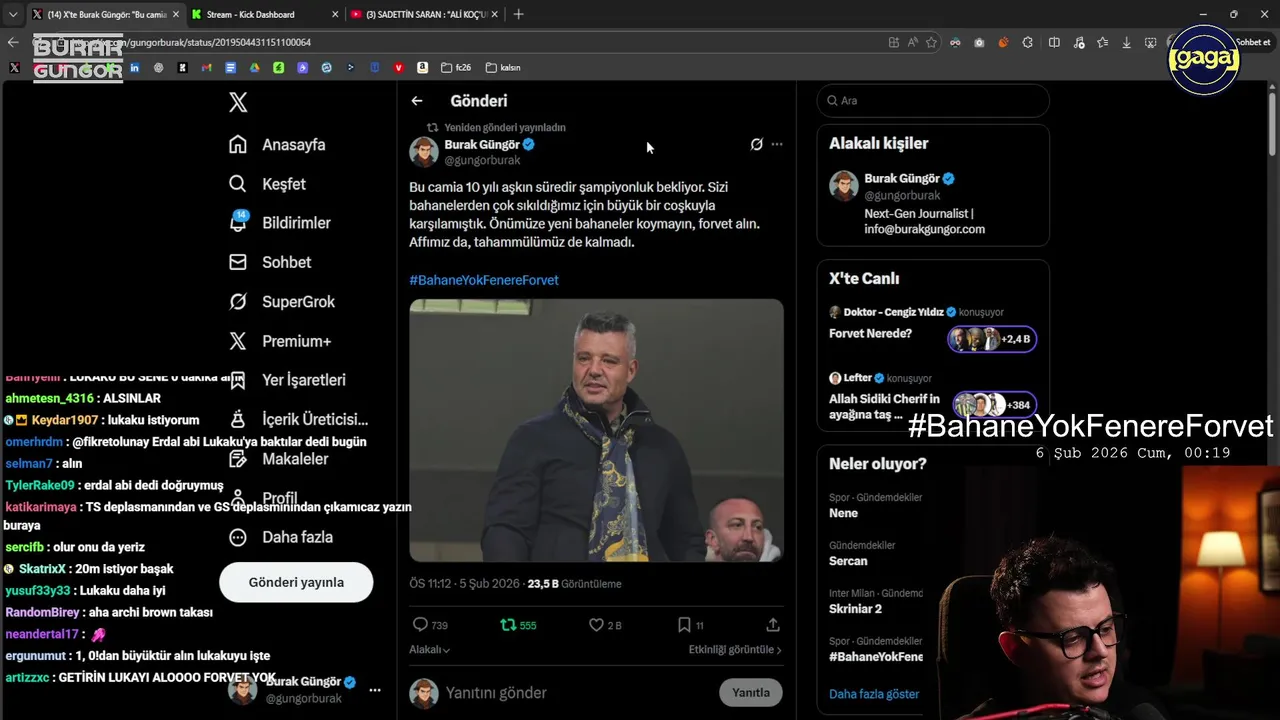Viewport: 1280px width, 720px height.
Task: Click the X logo in the sidebar
Action: tap(238, 102)
